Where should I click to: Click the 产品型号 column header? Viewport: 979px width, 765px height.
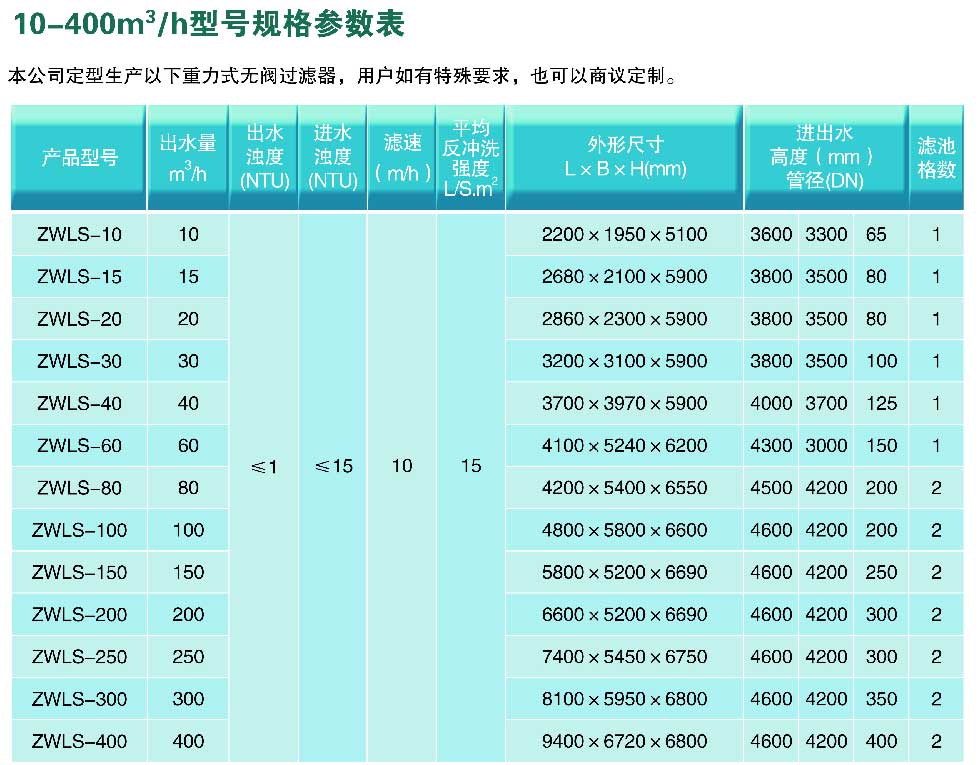pos(79,157)
